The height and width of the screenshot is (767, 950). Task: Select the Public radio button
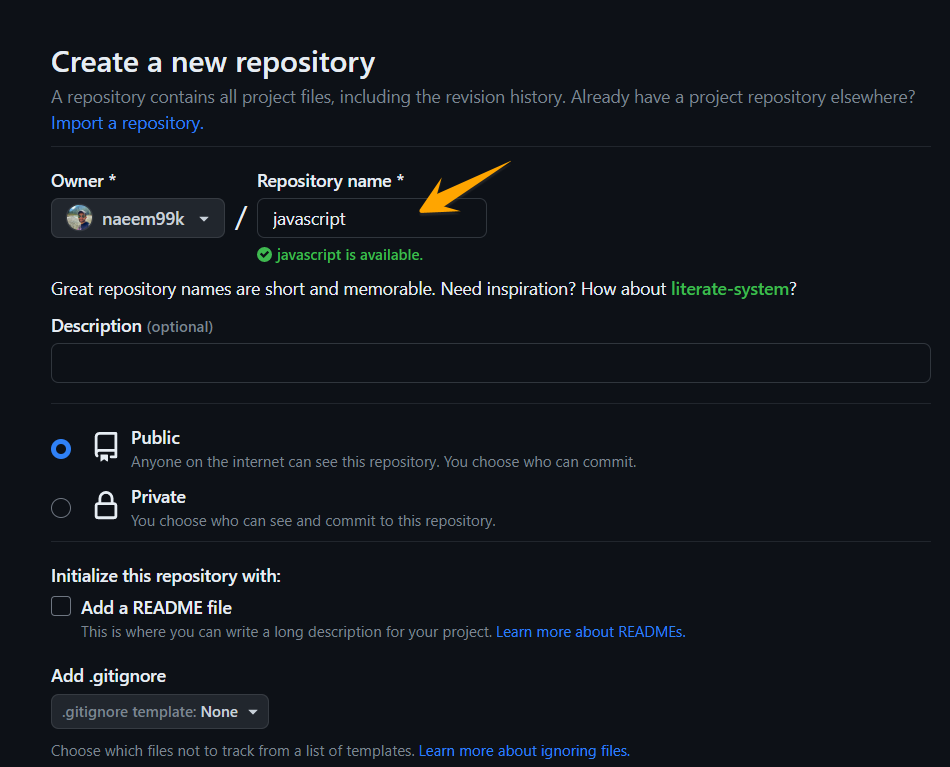coord(61,449)
